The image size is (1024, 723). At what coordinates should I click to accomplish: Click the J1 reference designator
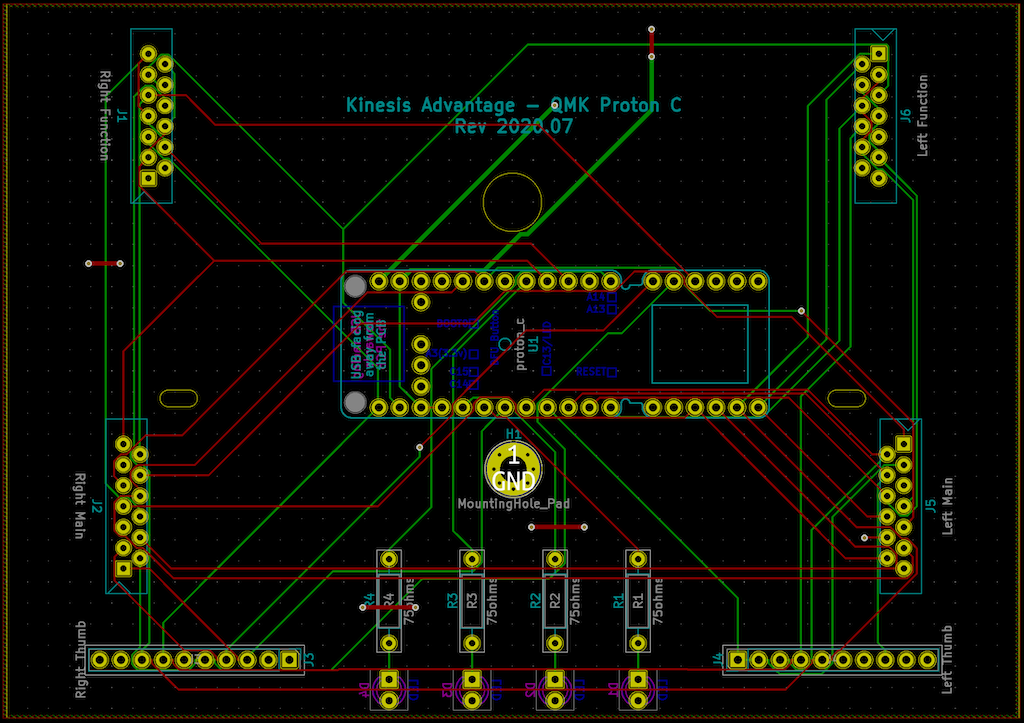(x=121, y=116)
